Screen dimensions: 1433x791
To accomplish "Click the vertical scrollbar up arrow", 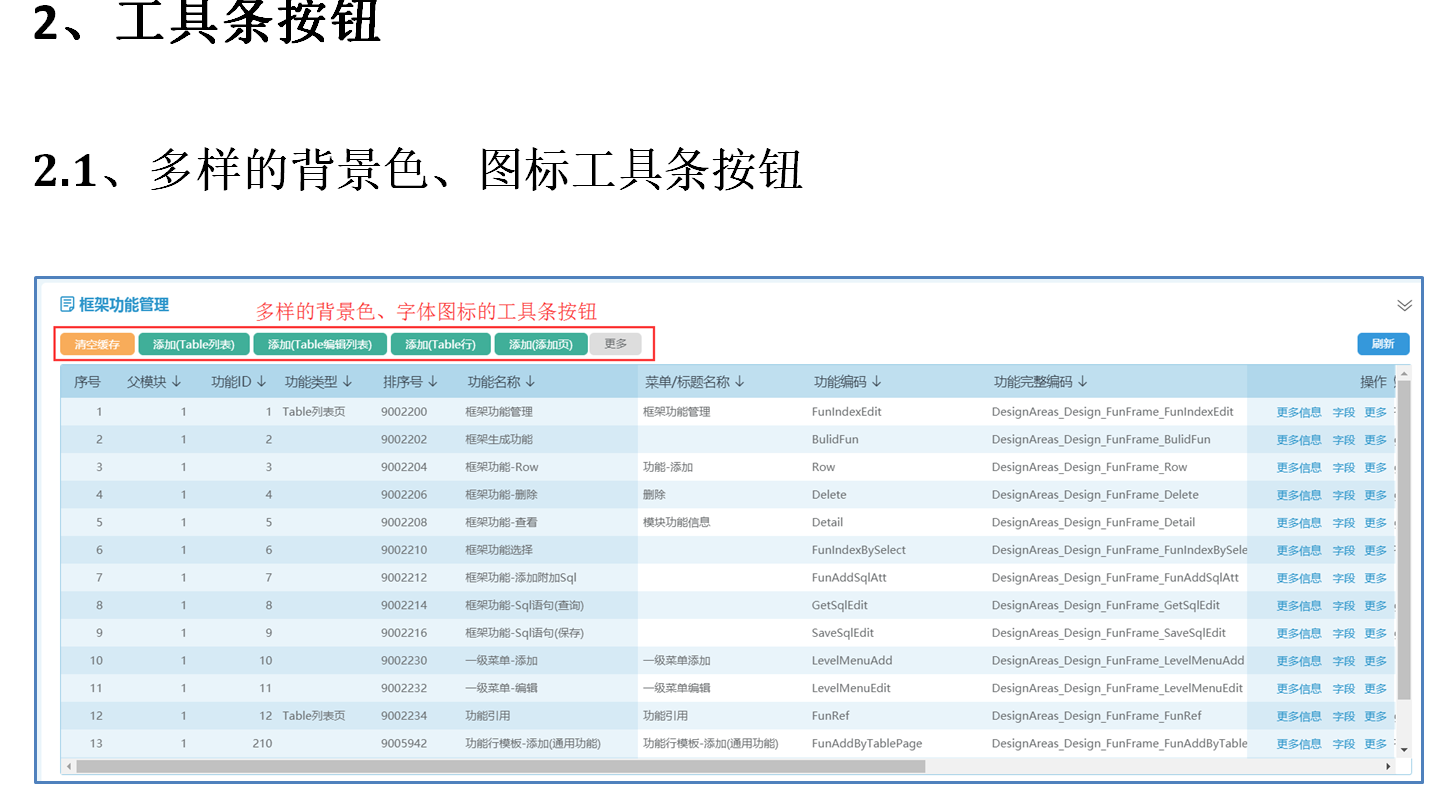I will [x=1404, y=375].
